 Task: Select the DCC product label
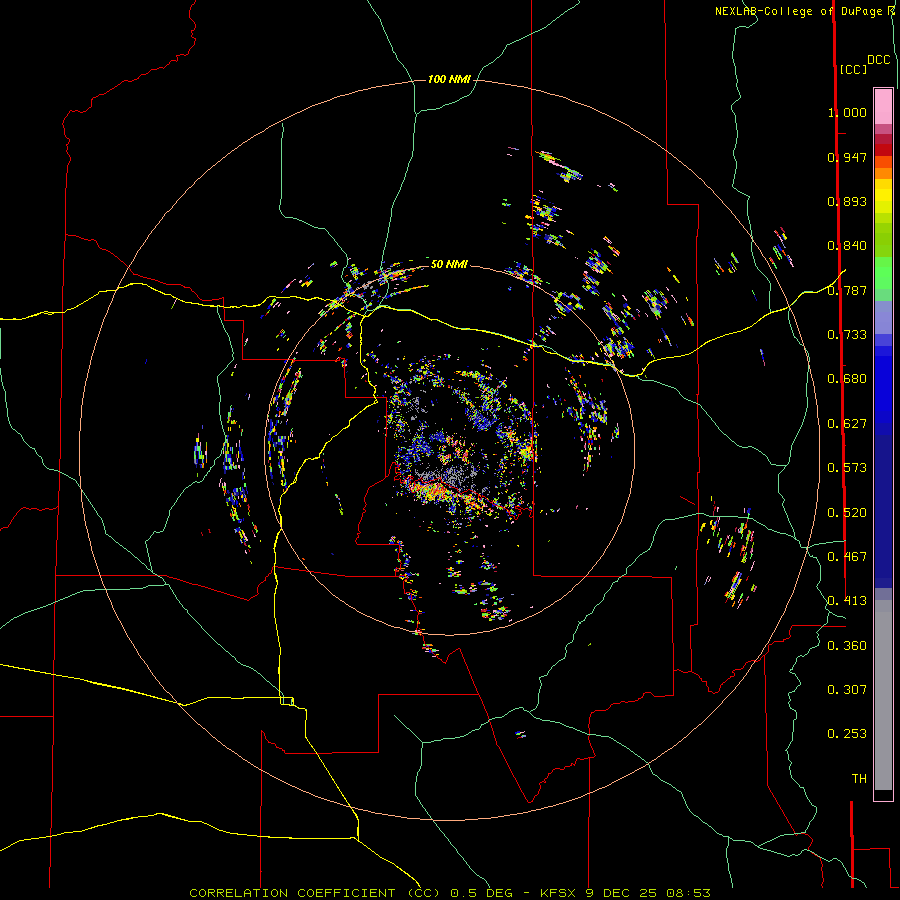point(879,60)
